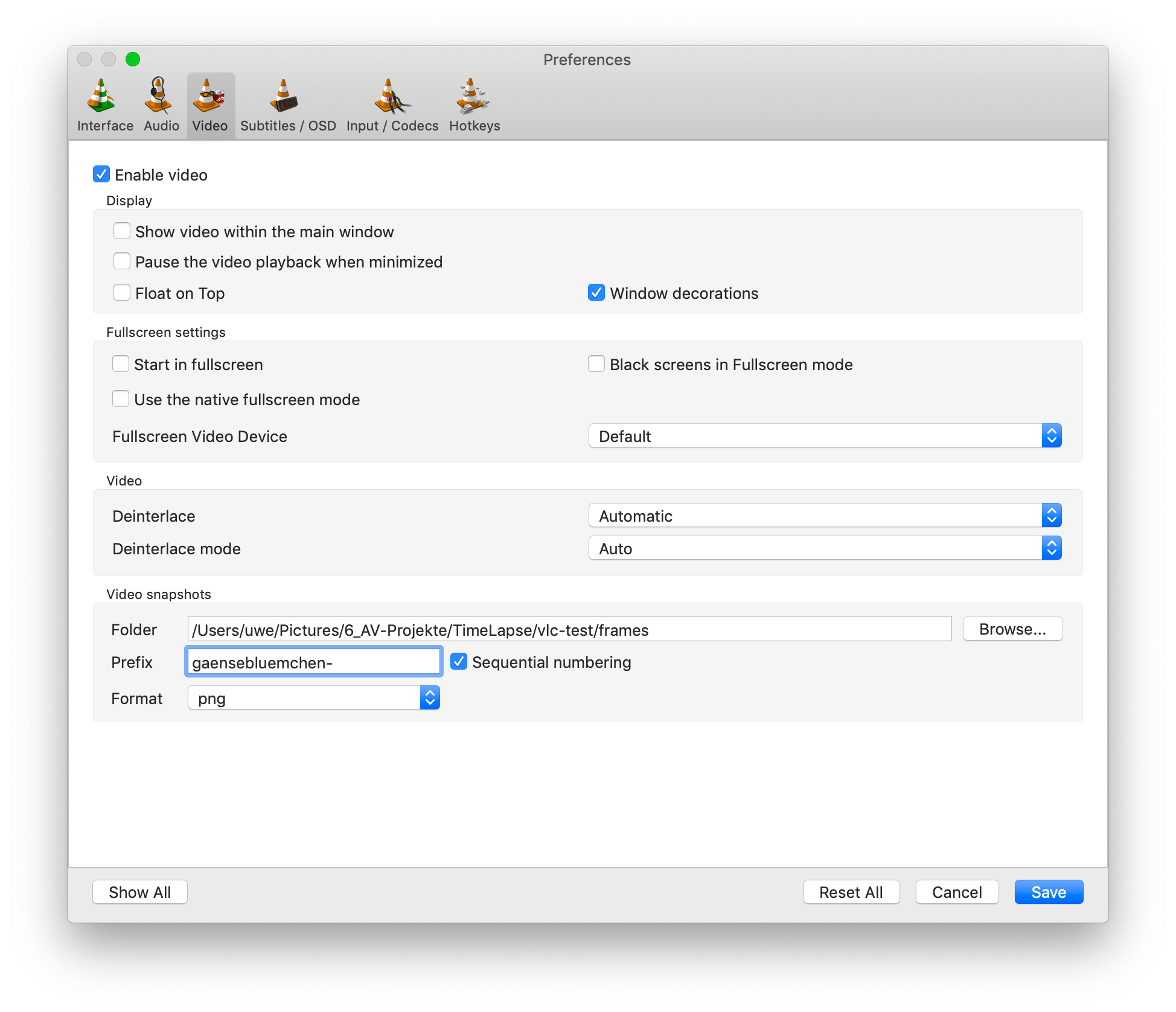The width and height of the screenshot is (1176, 1012).
Task: Open the Subtitles / OSD cone icon
Action: pyautogui.click(x=284, y=97)
